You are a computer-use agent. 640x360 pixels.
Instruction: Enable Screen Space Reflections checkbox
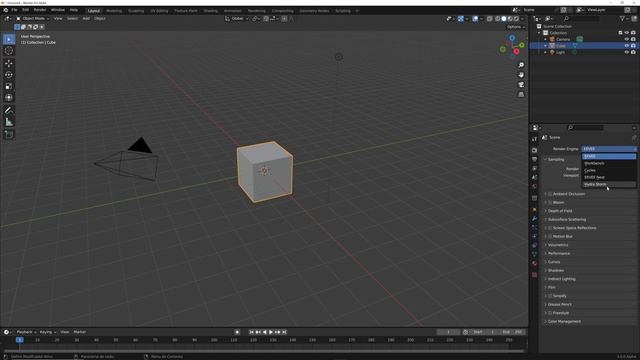550,228
